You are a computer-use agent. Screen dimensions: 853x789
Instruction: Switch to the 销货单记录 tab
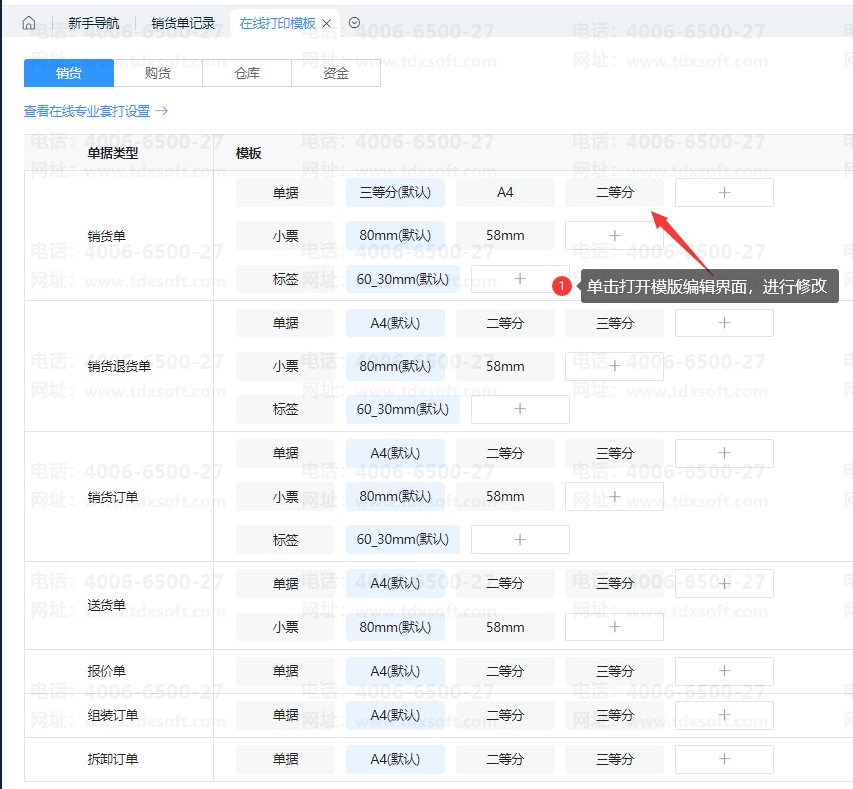point(183,23)
